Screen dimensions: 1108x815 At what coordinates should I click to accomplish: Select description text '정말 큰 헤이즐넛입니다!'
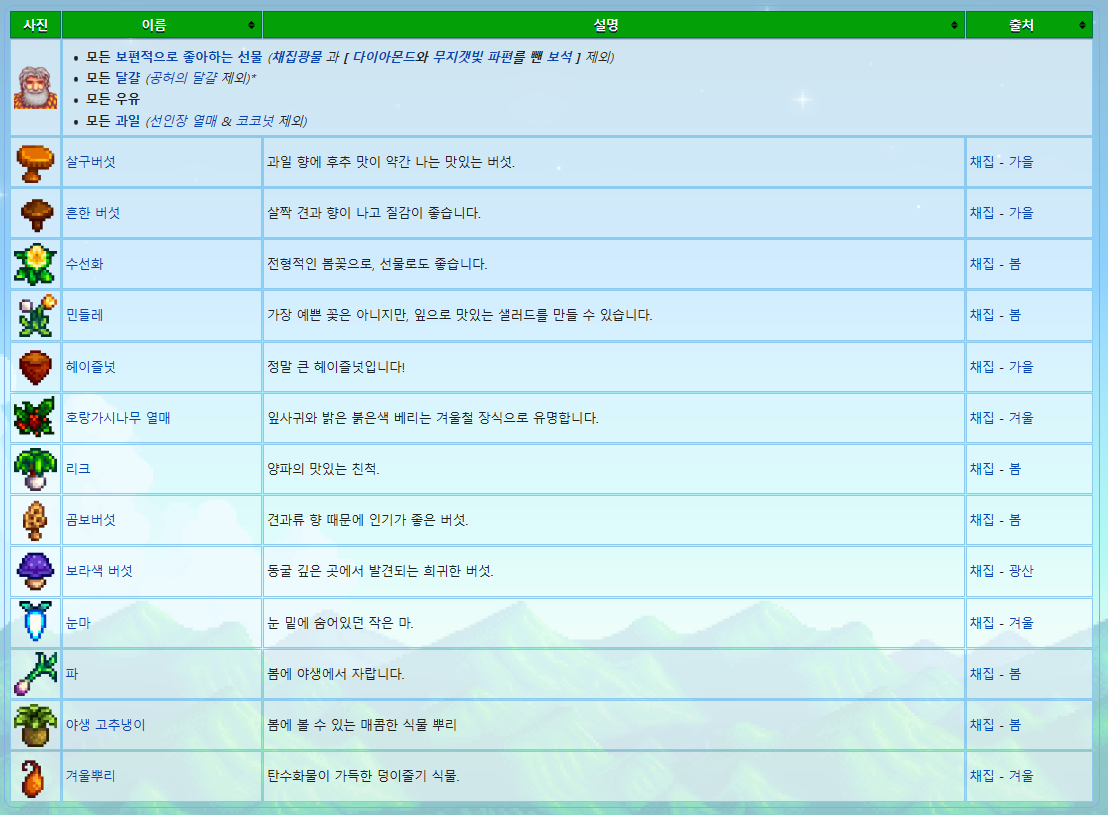336,367
